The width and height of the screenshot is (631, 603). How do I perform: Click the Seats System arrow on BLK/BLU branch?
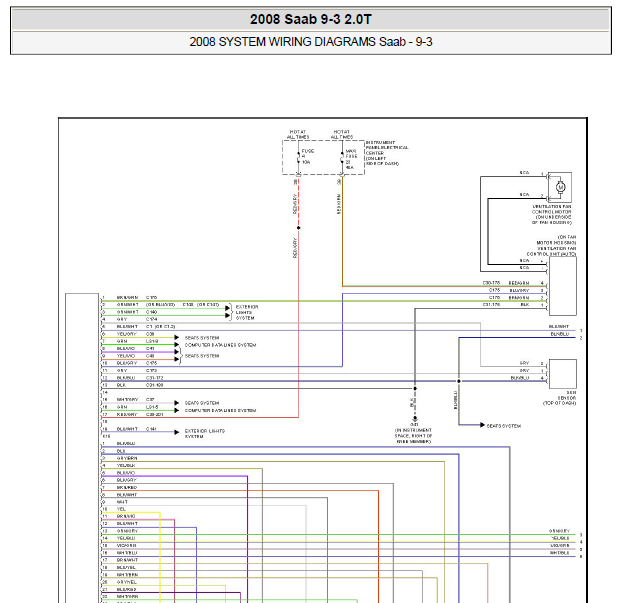[x=482, y=425]
